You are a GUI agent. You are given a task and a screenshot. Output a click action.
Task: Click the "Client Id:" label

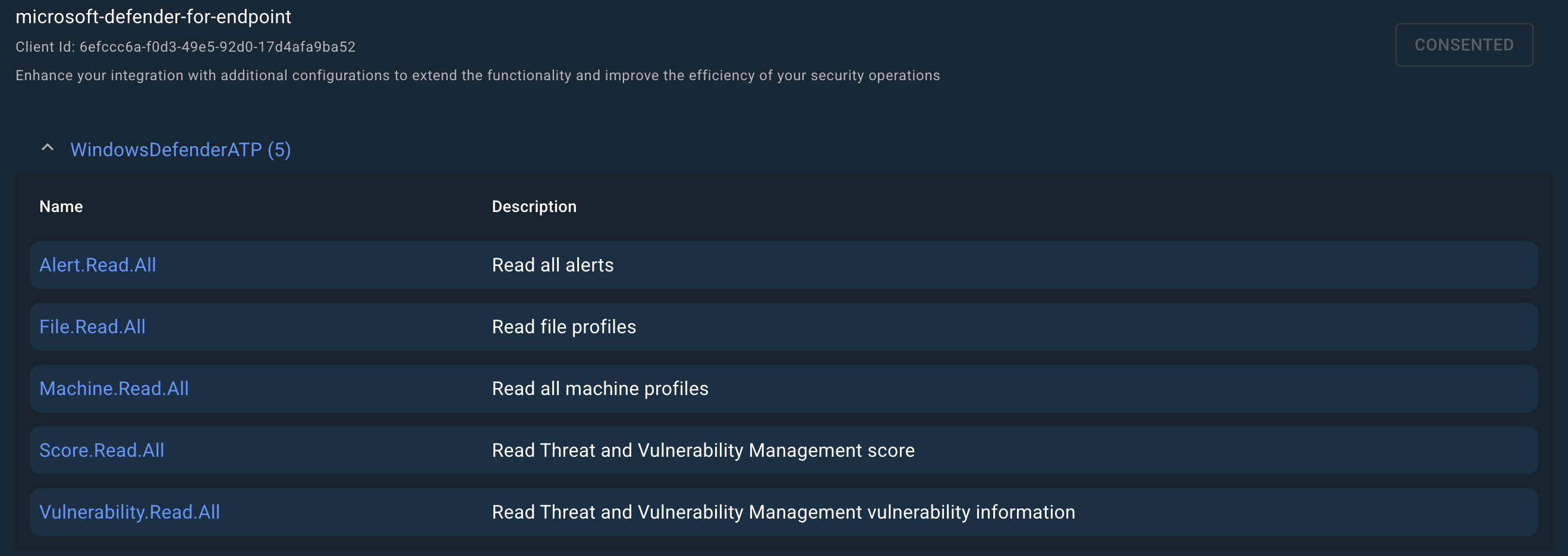pos(45,47)
